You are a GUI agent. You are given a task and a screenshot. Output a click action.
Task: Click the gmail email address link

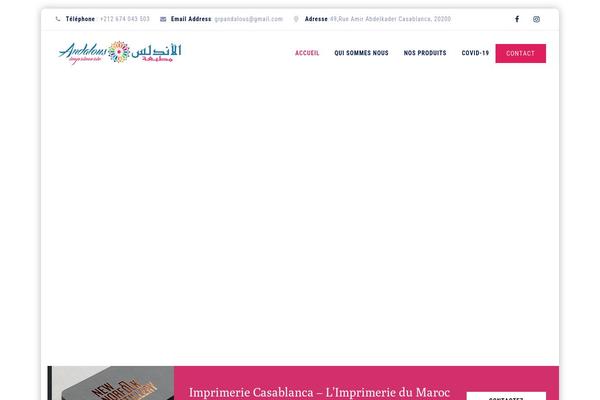click(x=248, y=19)
